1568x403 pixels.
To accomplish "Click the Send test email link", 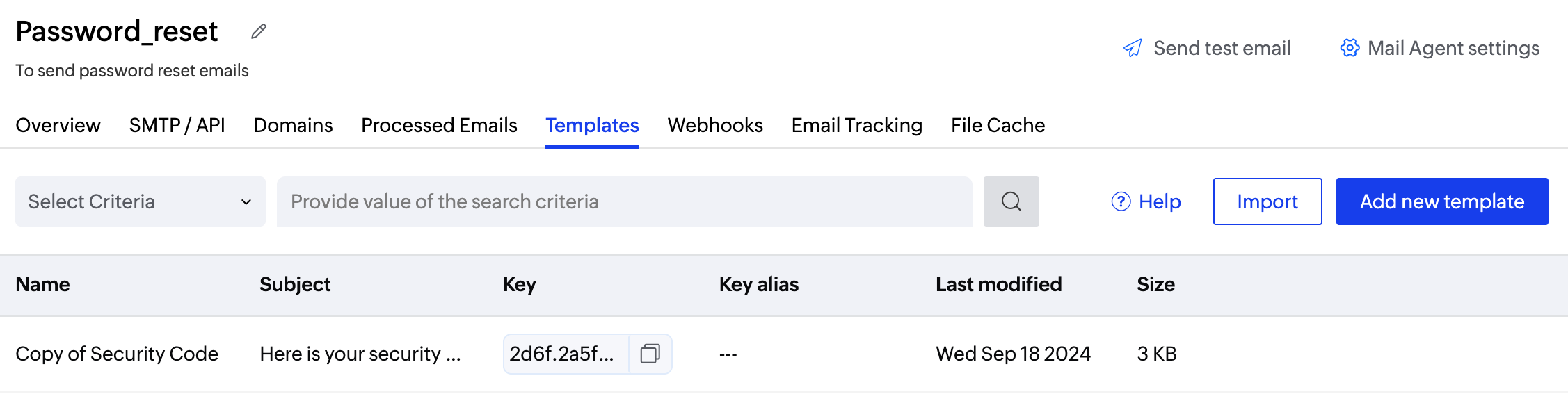I will 1222,48.
